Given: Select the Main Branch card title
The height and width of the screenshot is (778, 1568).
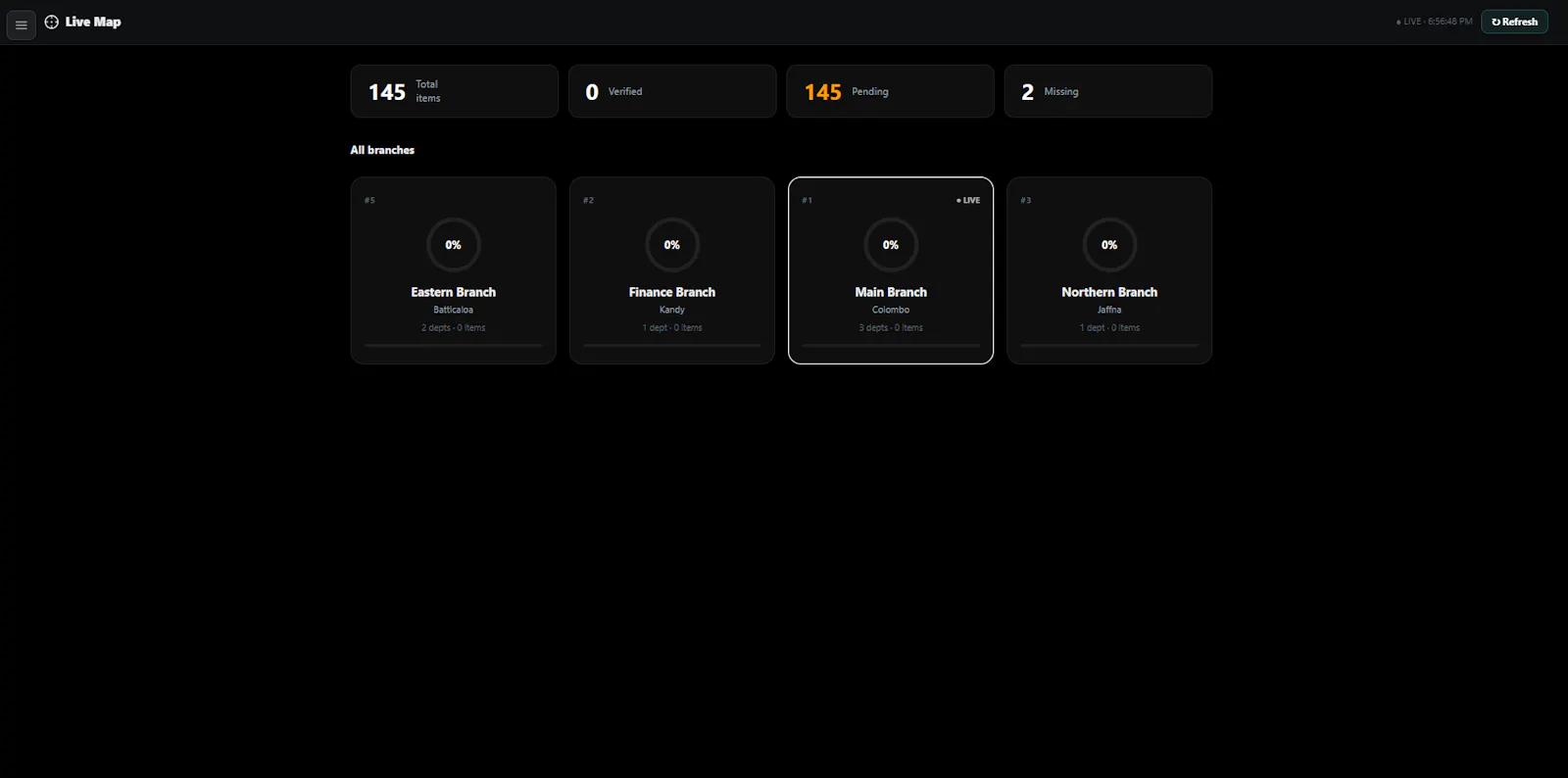Looking at the screenshot, I should [x=891, y=292].
